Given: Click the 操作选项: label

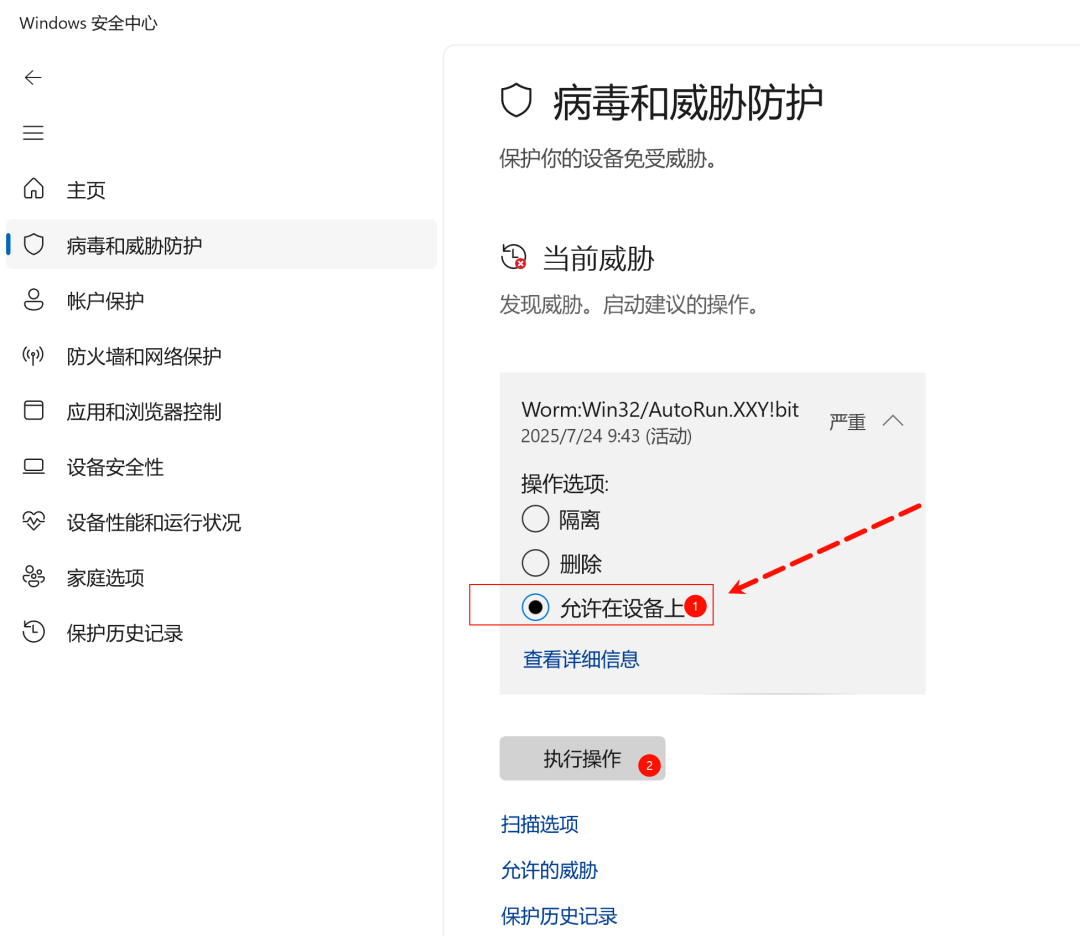Looking at the screenshot, I should [x=565, y=483].
